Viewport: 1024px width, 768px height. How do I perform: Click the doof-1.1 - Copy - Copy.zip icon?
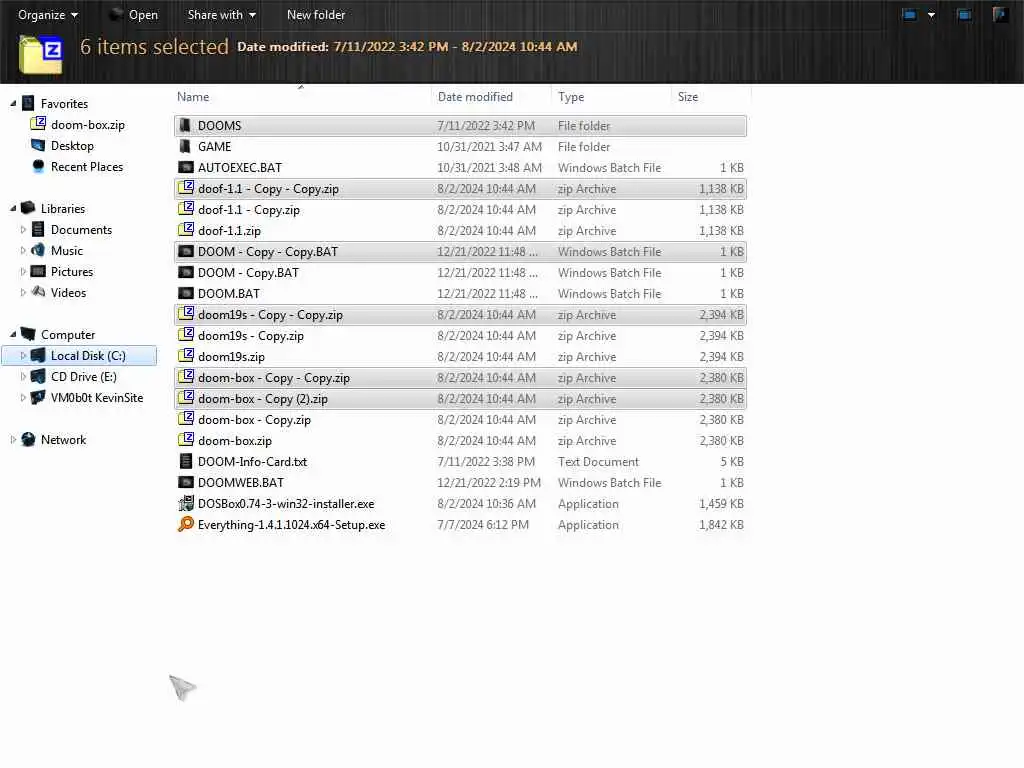[x=186, y=187]
